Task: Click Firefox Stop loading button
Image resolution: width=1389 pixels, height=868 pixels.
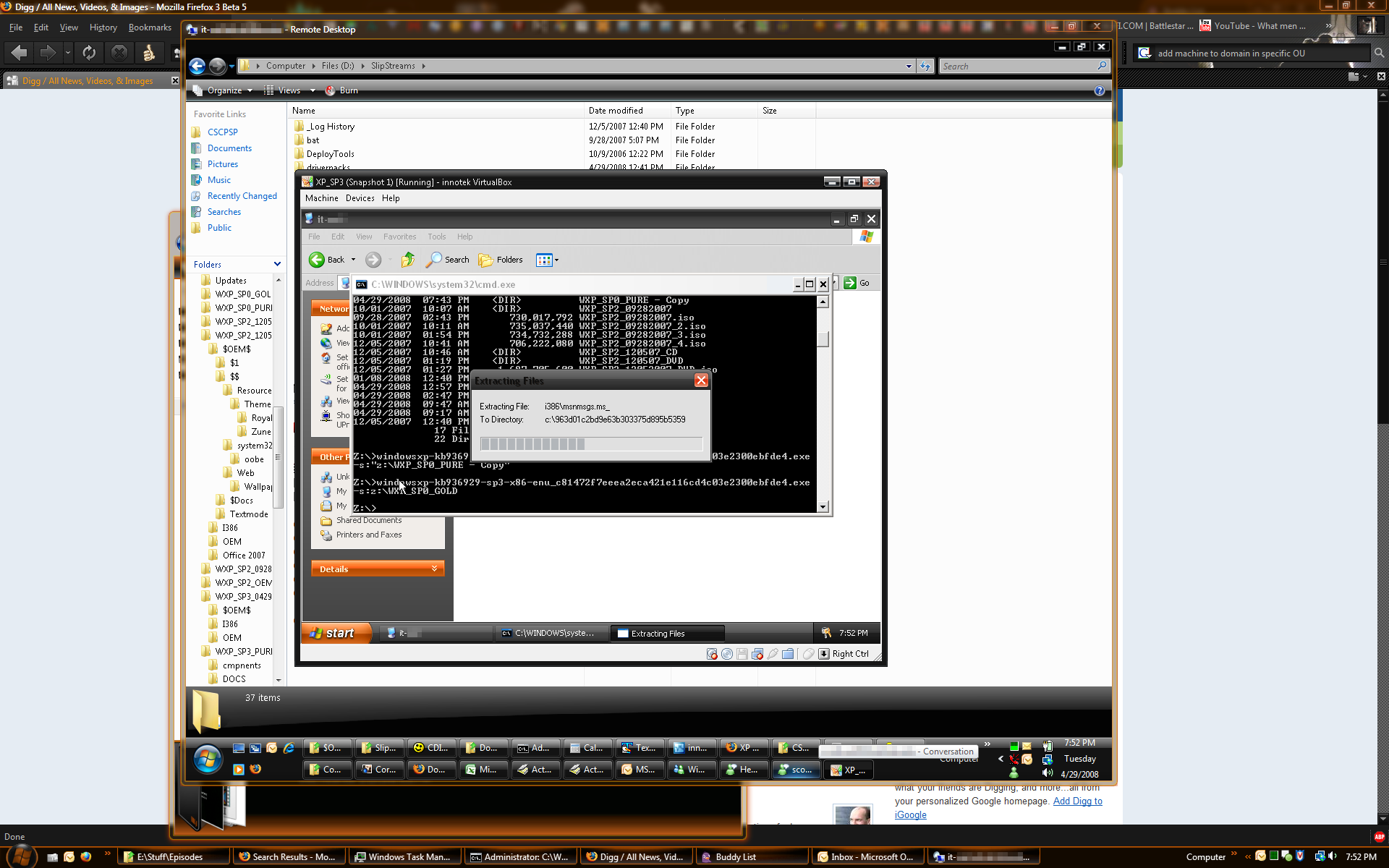Action: 119,53
